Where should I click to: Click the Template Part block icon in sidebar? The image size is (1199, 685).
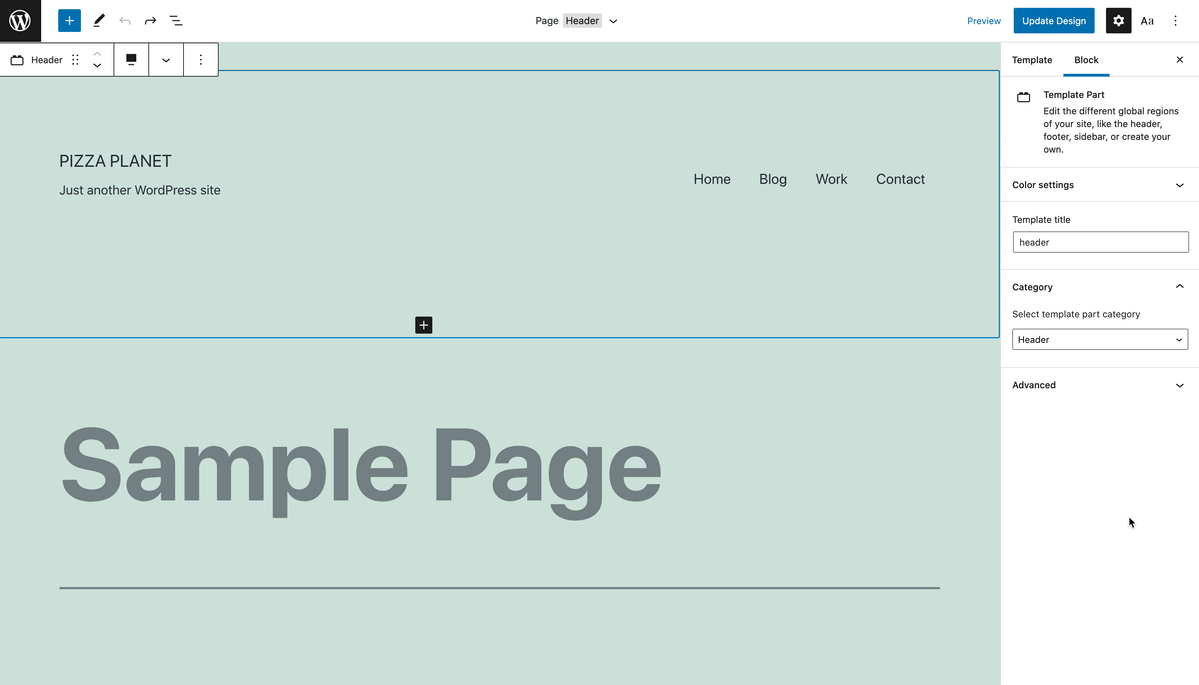coord(1023,97)
